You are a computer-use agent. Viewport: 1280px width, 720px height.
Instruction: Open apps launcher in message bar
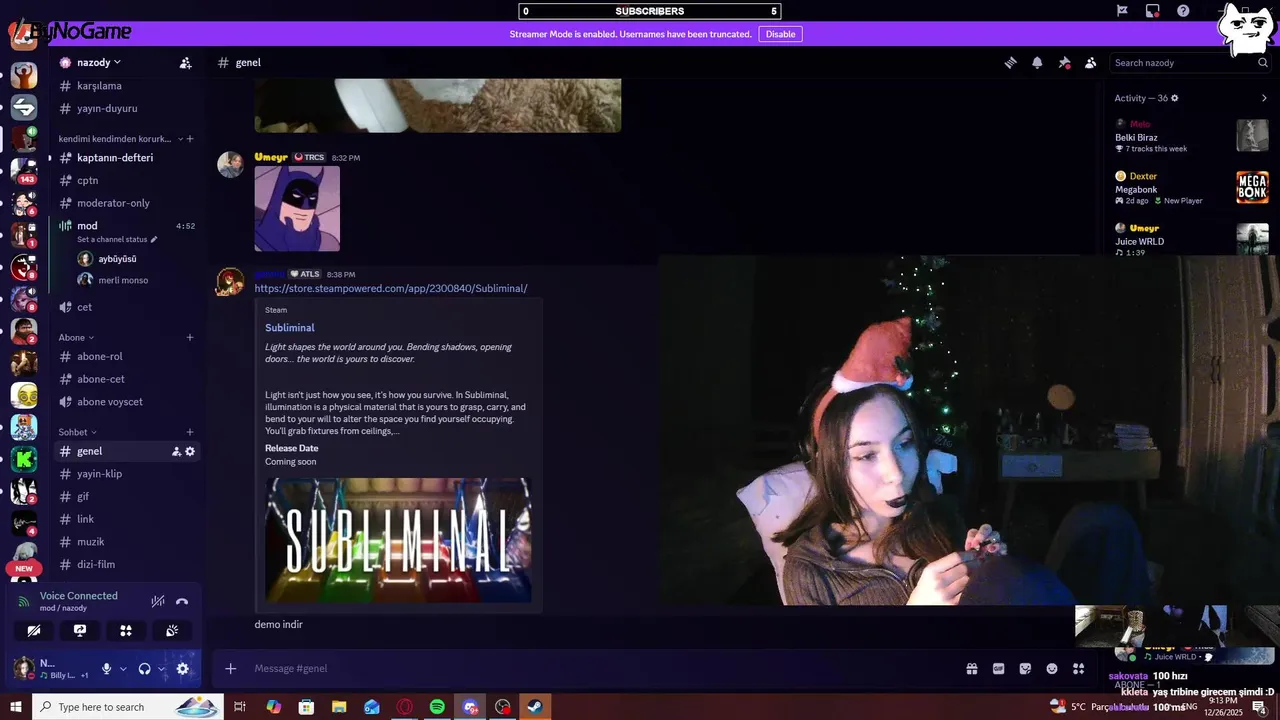1079,669
